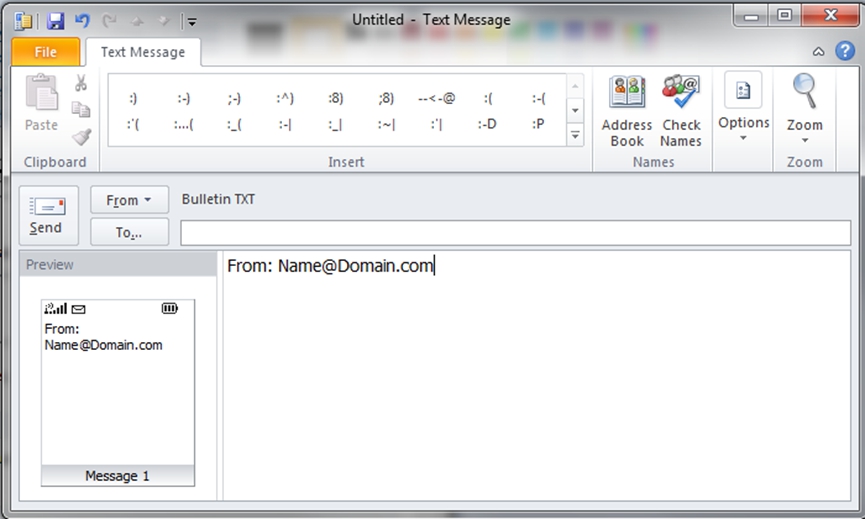The height and width of the screenshot is (519, 865).
Task: Insert the ;-) winking emoticon
Action: click(x=234, y=98)
